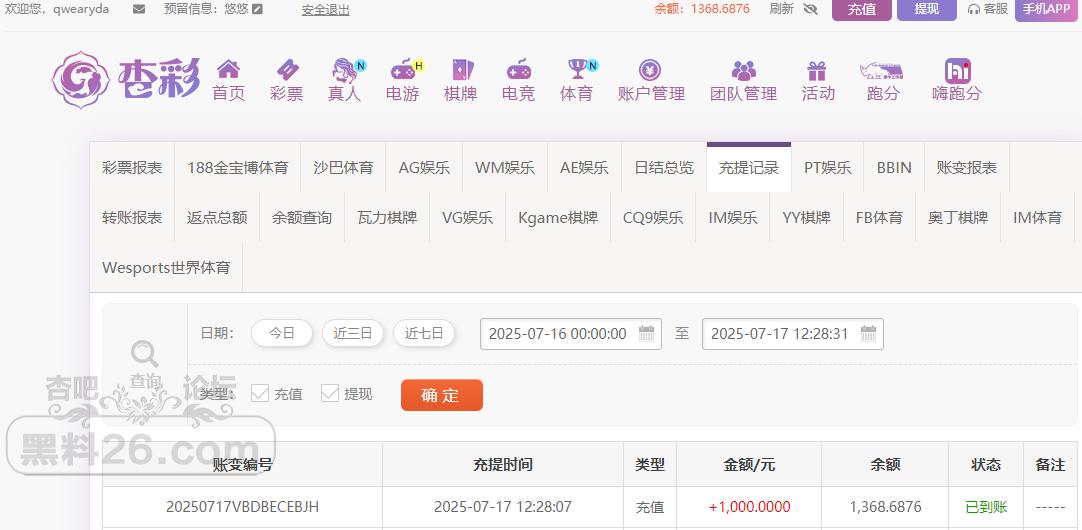Toggle the 提现 type checkbox
Image resolution: width=1082 pixels, height=530 pixels.
point(330,393)
